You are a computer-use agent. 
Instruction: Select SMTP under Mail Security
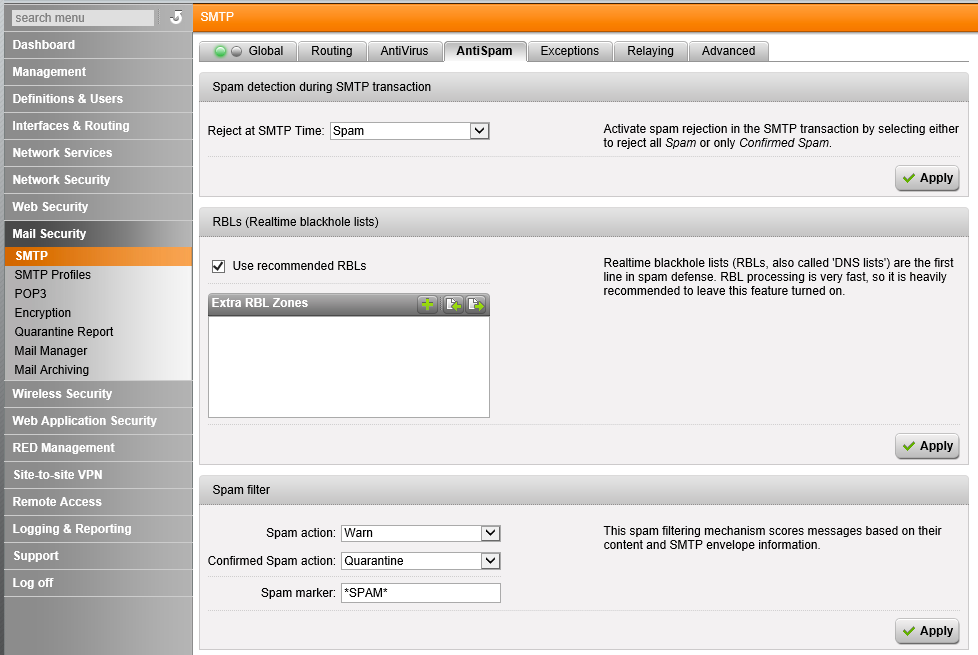(98, 256)
